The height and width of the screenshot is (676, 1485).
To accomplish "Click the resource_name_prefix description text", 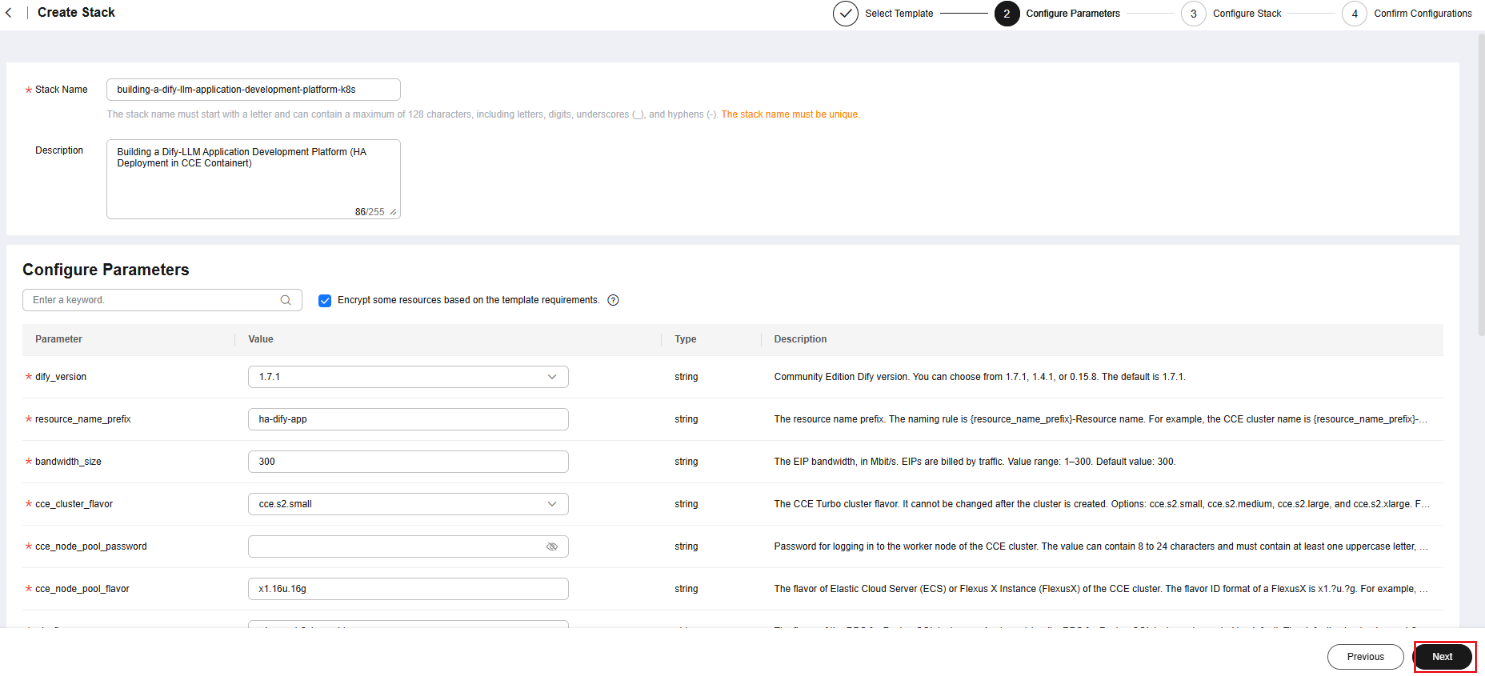I will click(x=1101, y=419).
